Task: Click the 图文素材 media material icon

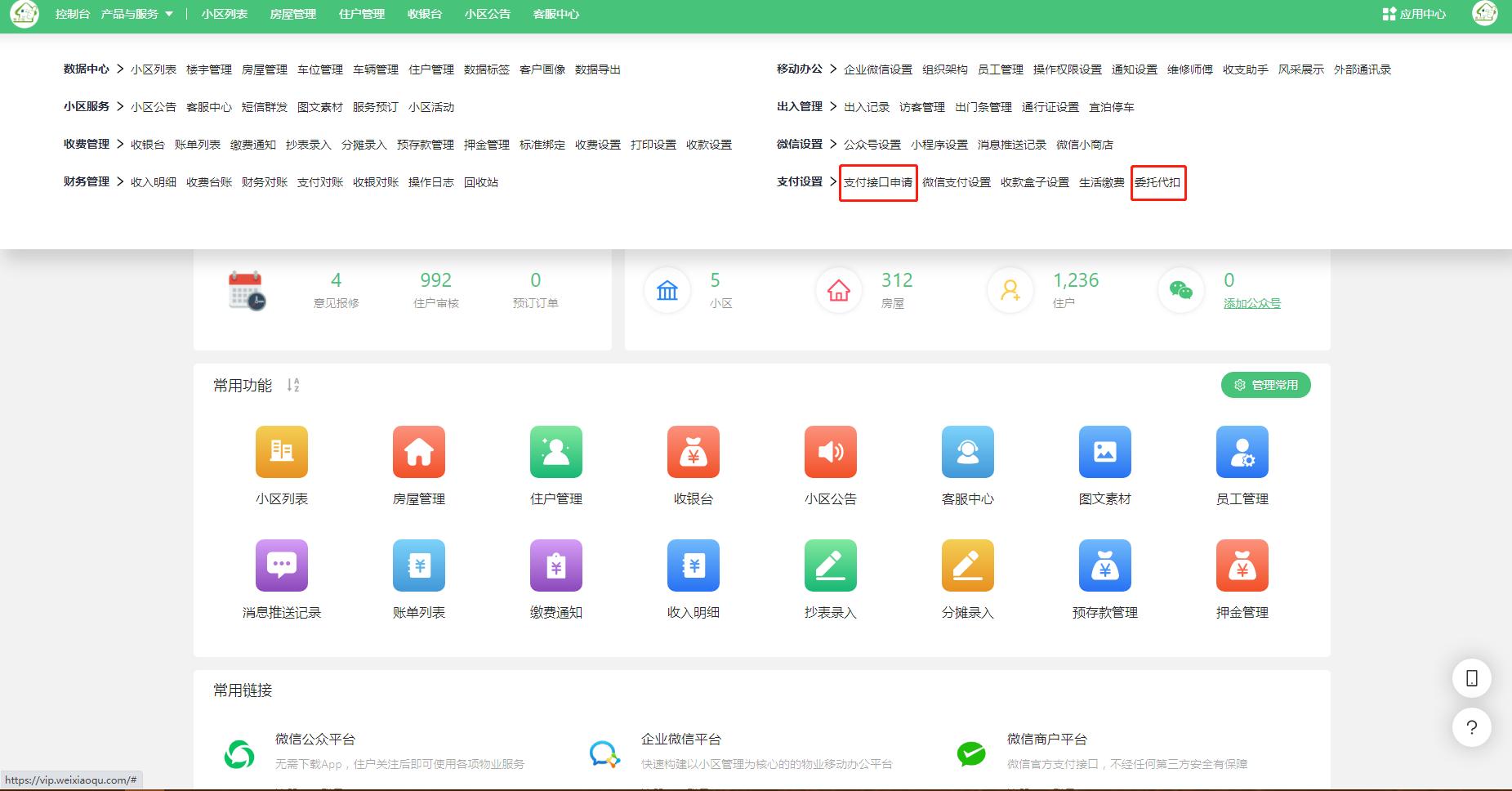Action: click(1104, 452)
